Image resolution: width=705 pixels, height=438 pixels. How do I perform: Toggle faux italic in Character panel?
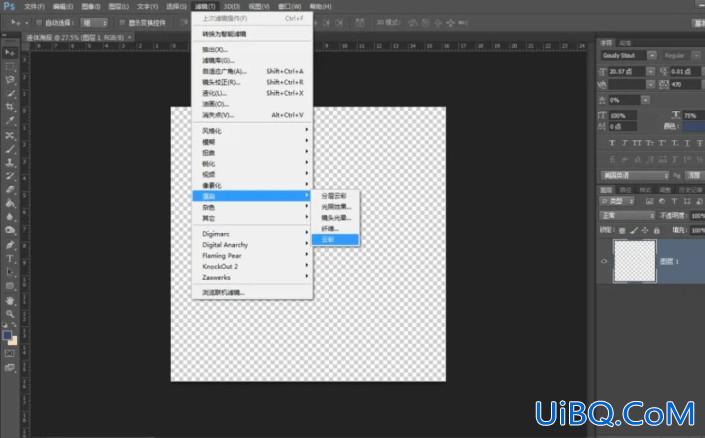624,143
